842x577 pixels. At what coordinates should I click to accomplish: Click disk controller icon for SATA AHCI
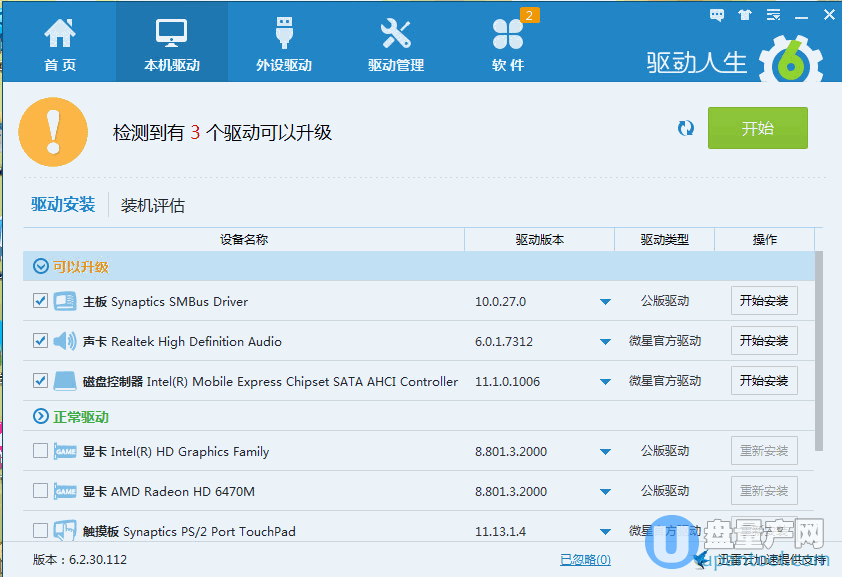tap(65, 381)
